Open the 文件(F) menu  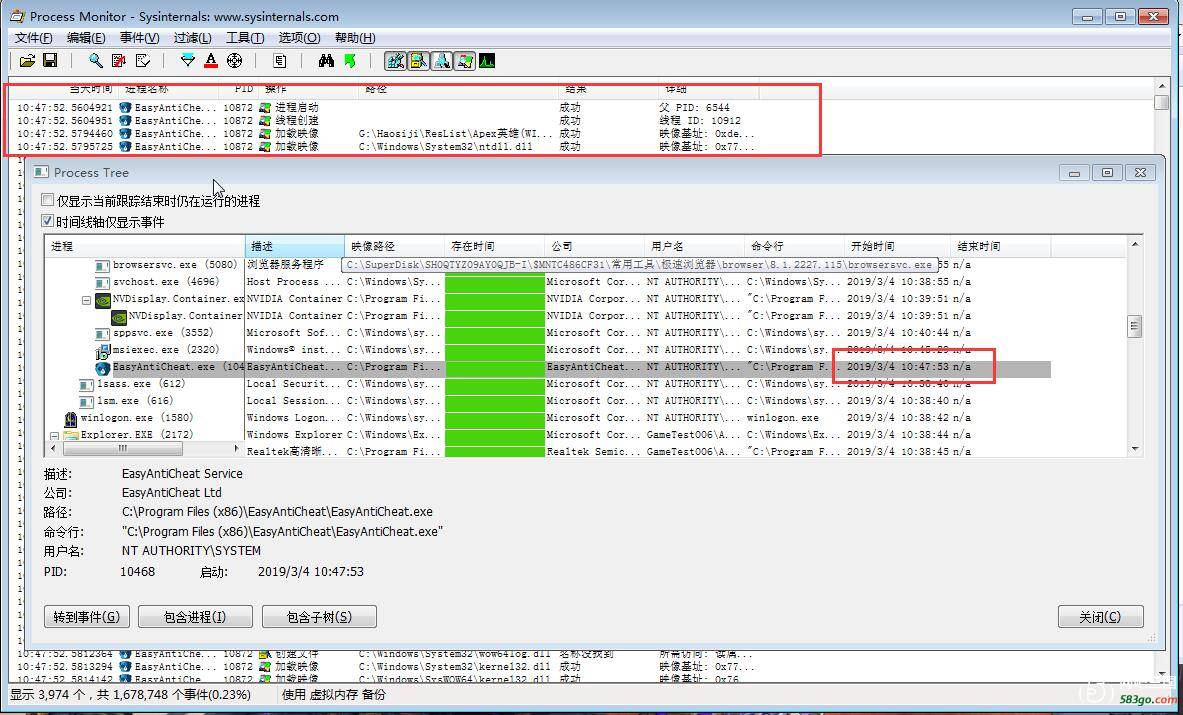(x=34, y=38)
